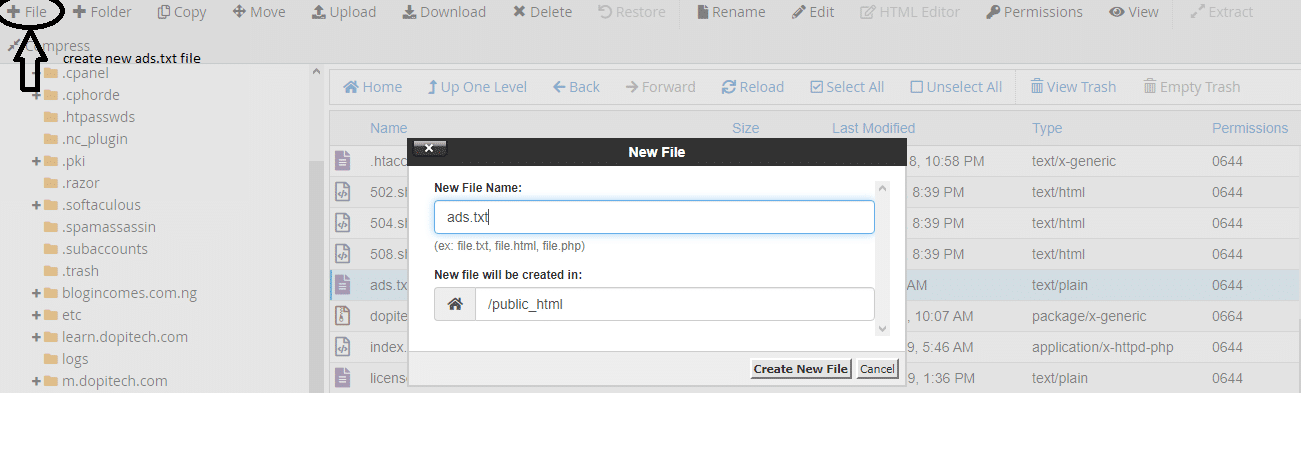Reload the file listing

(753, 87)
